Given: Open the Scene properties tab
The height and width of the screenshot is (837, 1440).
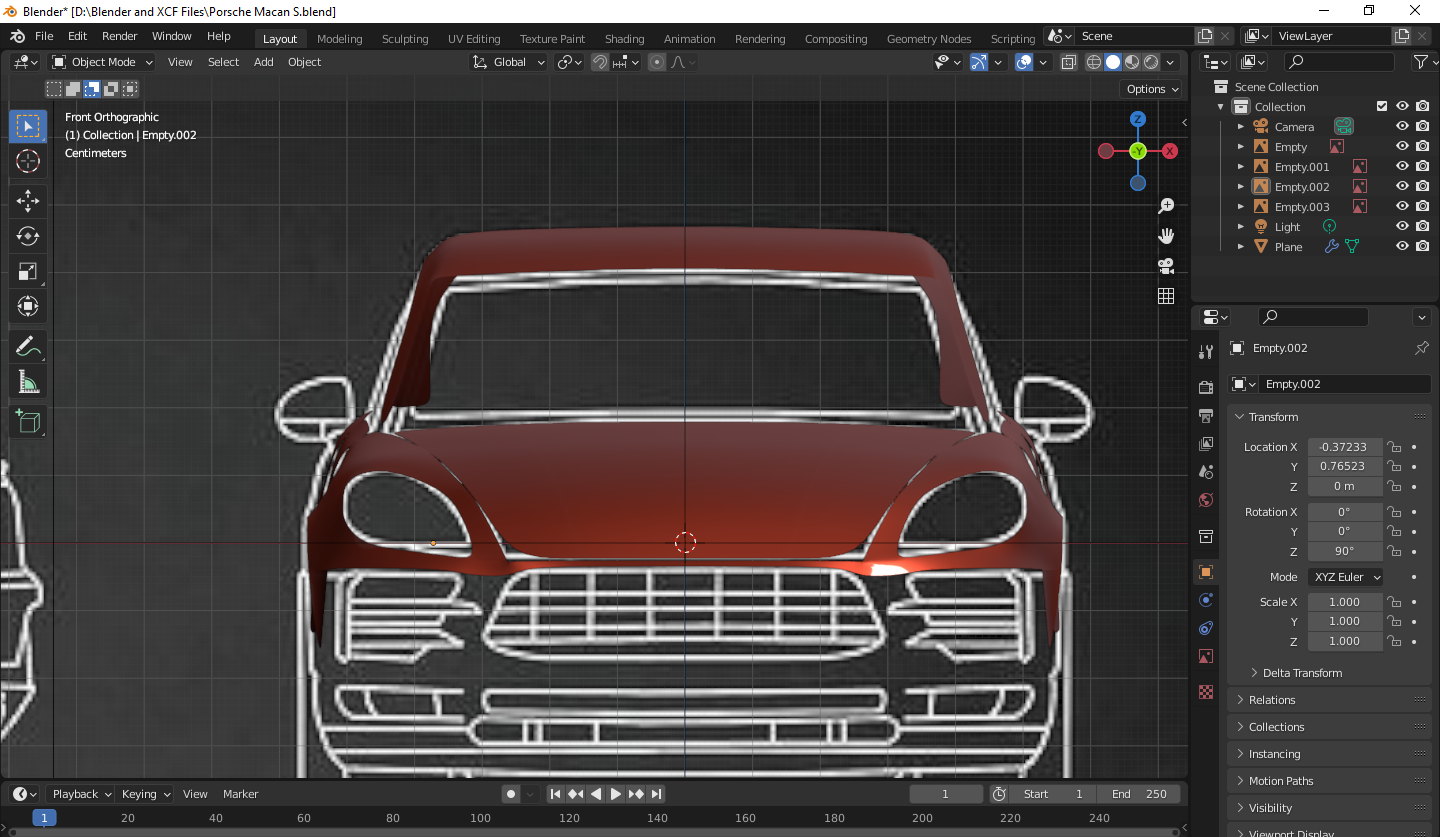Looking at the screenshot, I should [x=1206, y=472].
